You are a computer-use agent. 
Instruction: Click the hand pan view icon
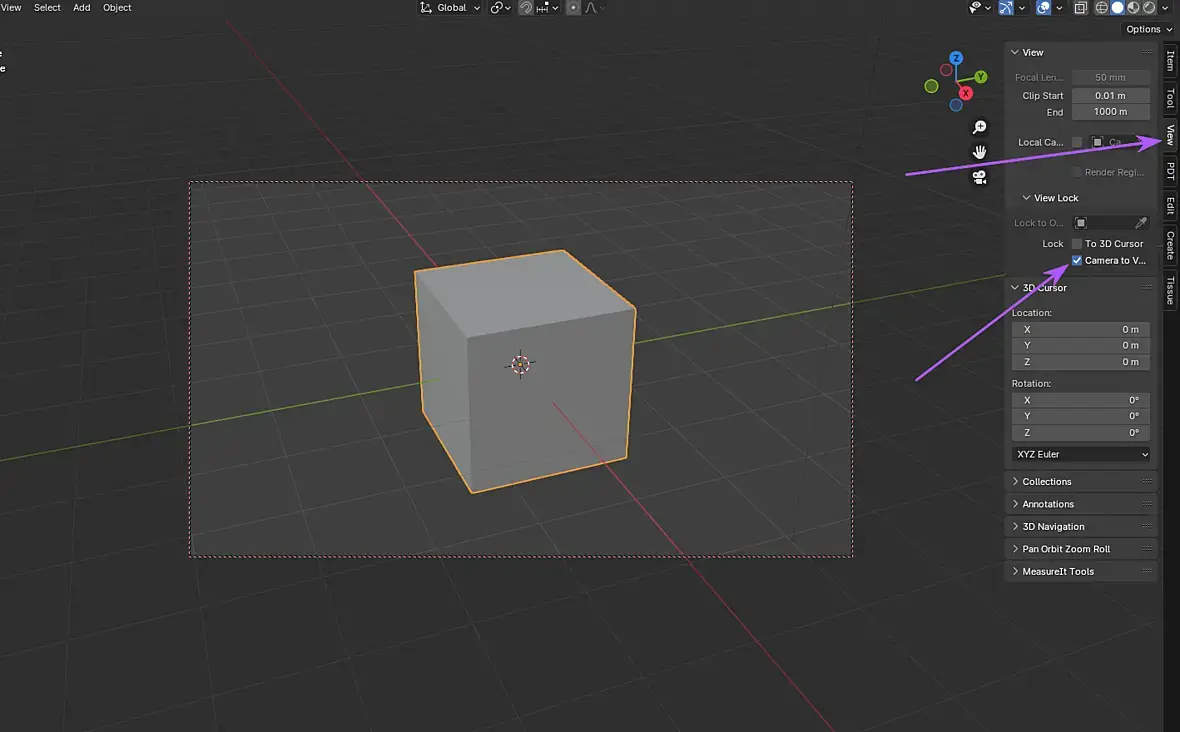979,152
